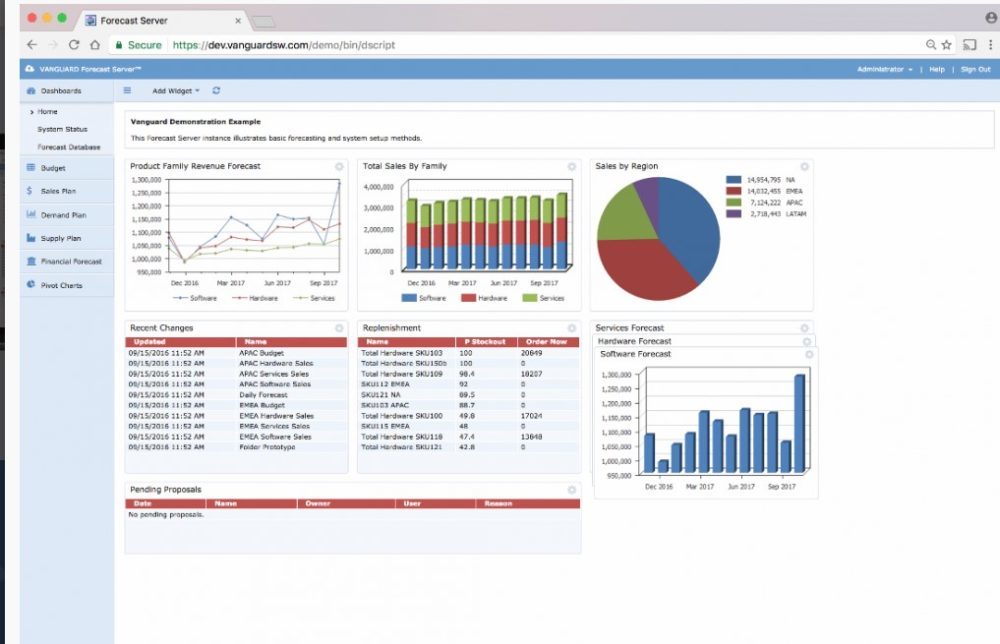Open the Administrator user dropdown
This screenshot has width=1000, height=644.
885,70
